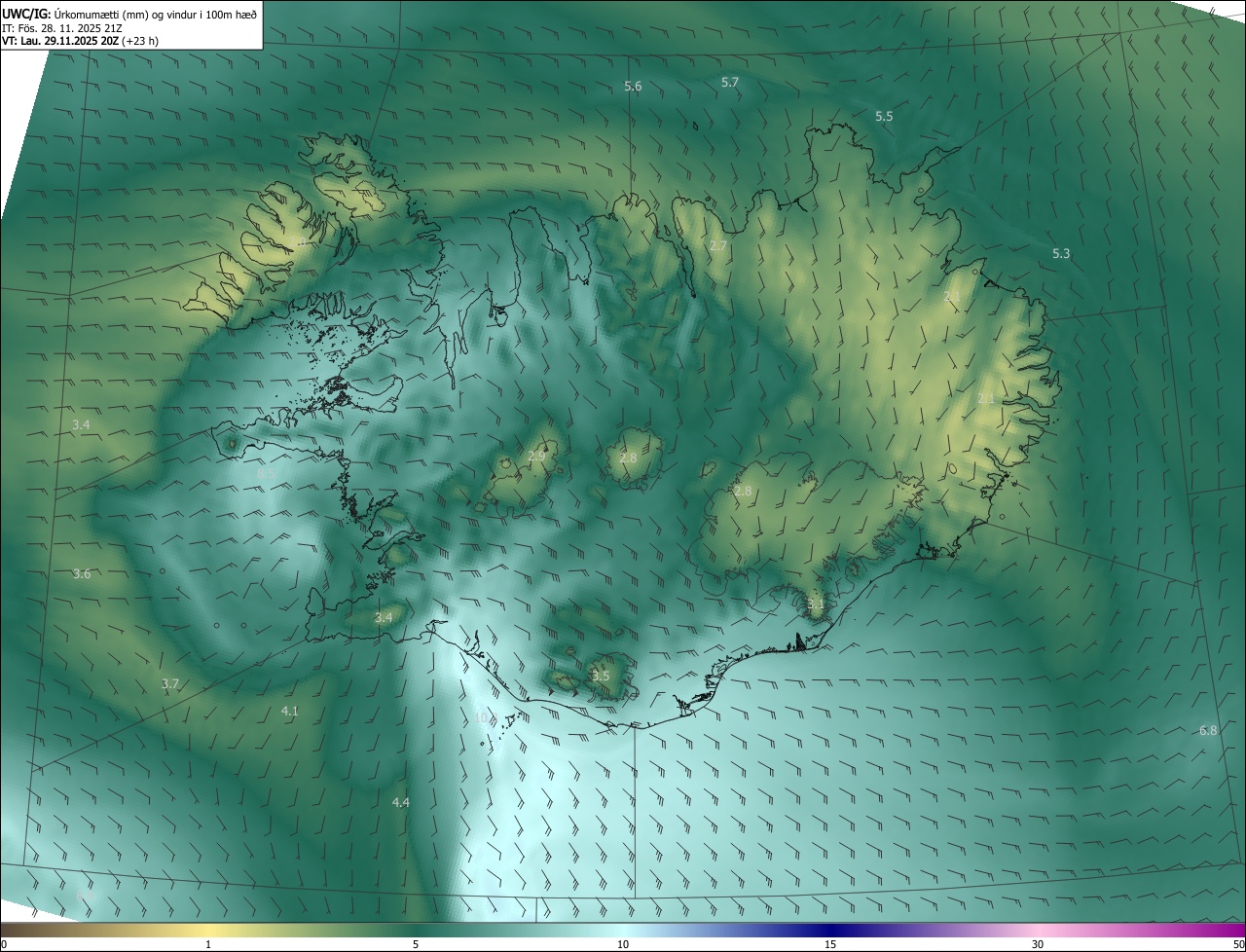
Task: Select the 5.7 value label on the map
Action: [730, 83]
